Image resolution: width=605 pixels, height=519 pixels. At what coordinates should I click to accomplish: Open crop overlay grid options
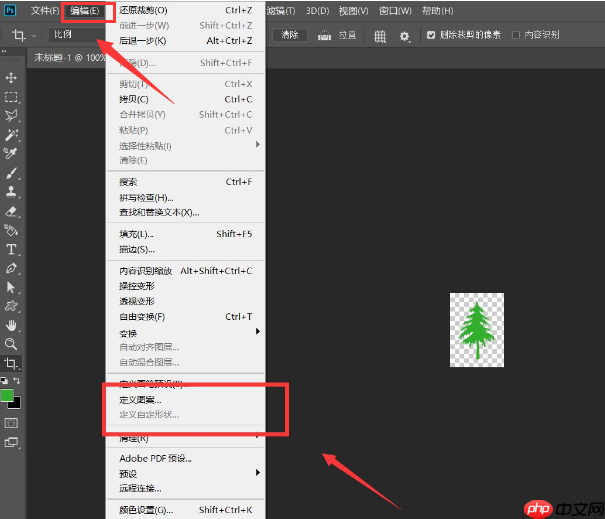tap(380, 36)
